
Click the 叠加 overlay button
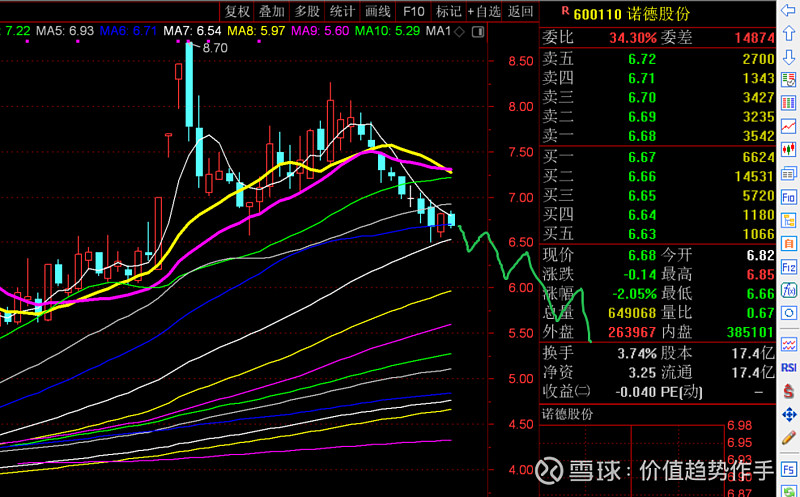[x=272, y=11]
